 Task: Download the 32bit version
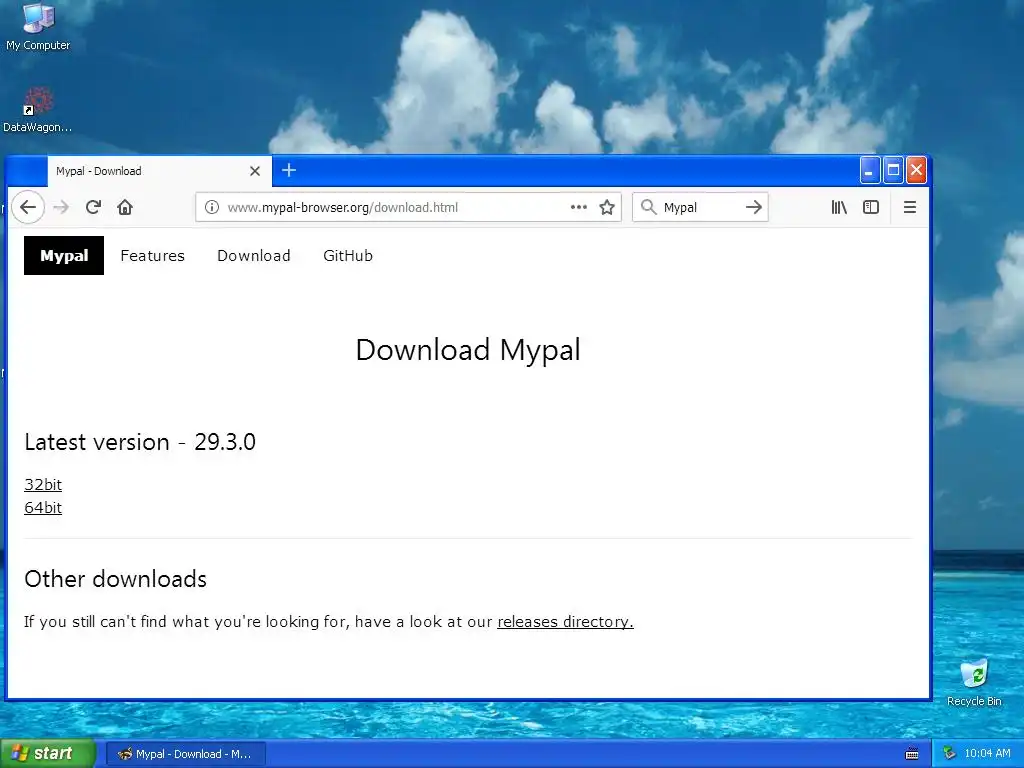click(x=43, y=485)
